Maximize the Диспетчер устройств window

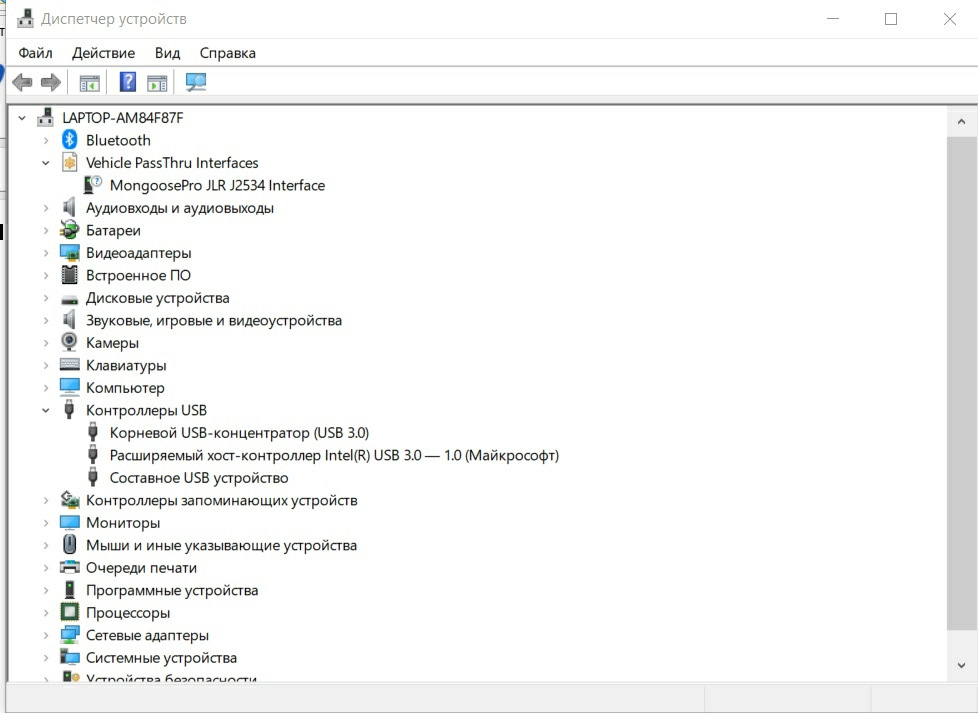[x=891, y=19]
